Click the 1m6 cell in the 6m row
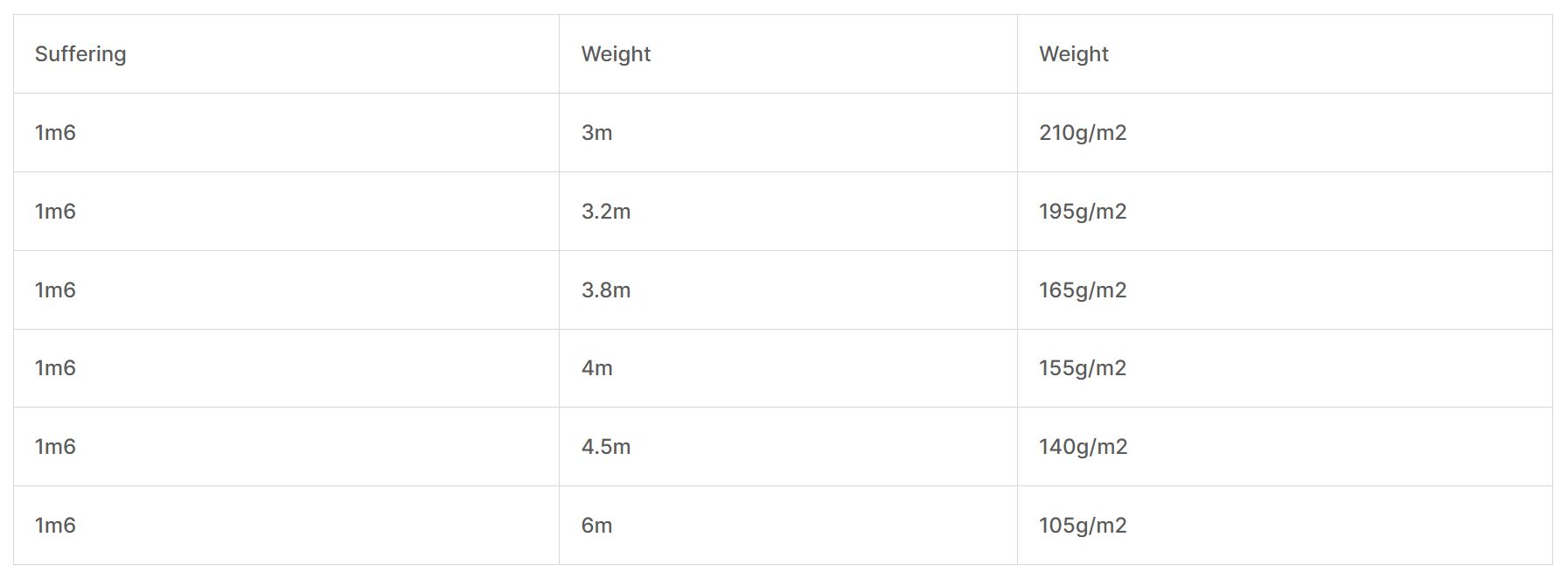Image resolution: width=1568 pixels, height=579 pixels. pyautogui.click(x=55, y=526)
